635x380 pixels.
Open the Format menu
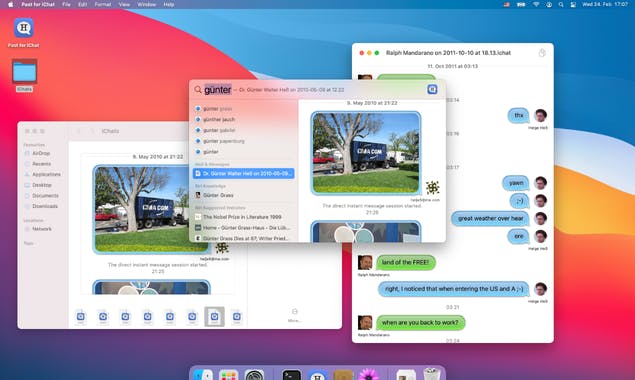coord(103,4)
